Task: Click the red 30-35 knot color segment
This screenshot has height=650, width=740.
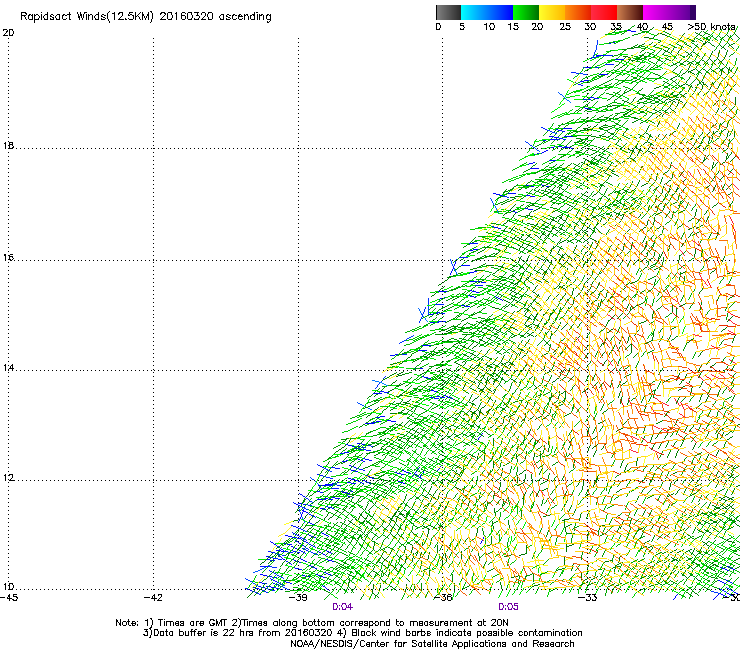Action: tap(604, 12)
